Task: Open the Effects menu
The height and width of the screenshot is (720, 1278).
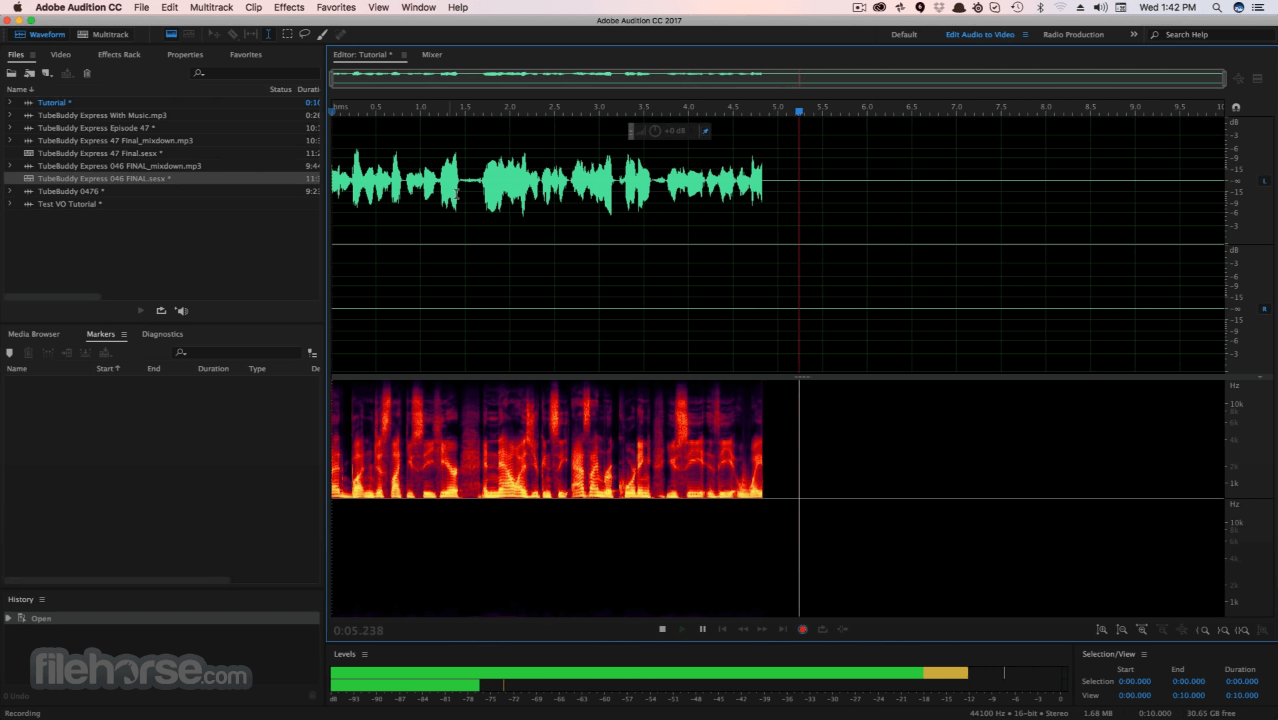Action: 289,7
